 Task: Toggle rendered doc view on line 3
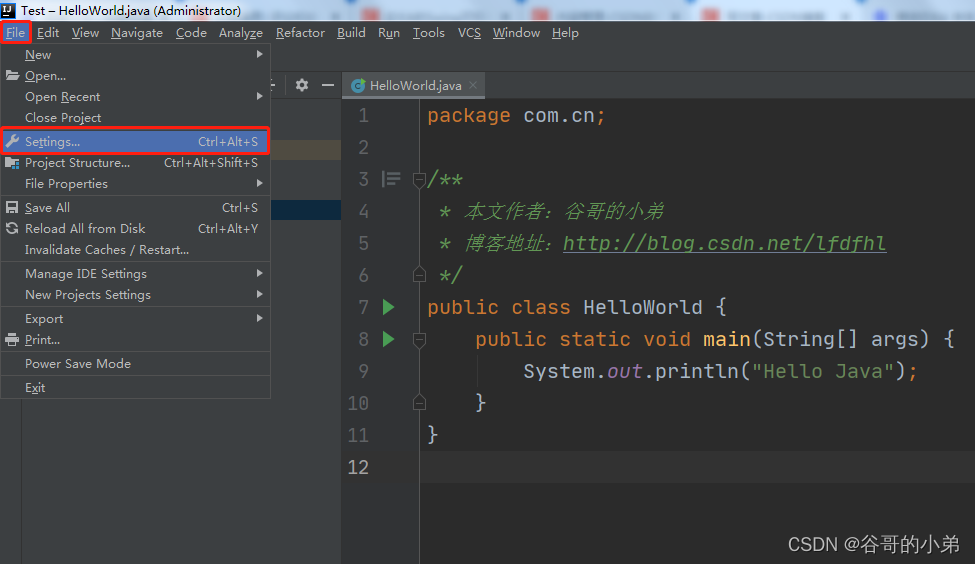(x=391, y=179)
